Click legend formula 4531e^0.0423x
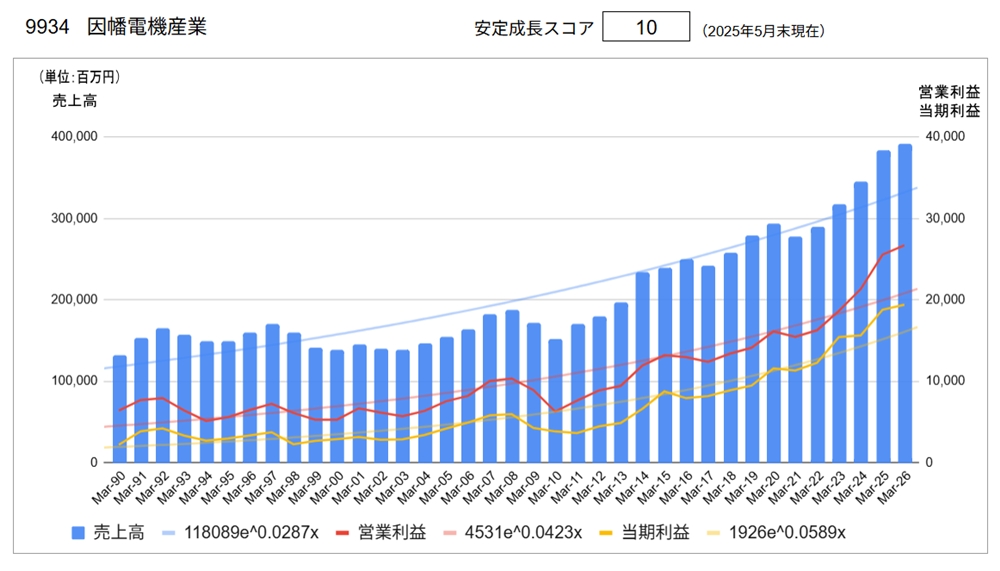 [x=523, y=533]
